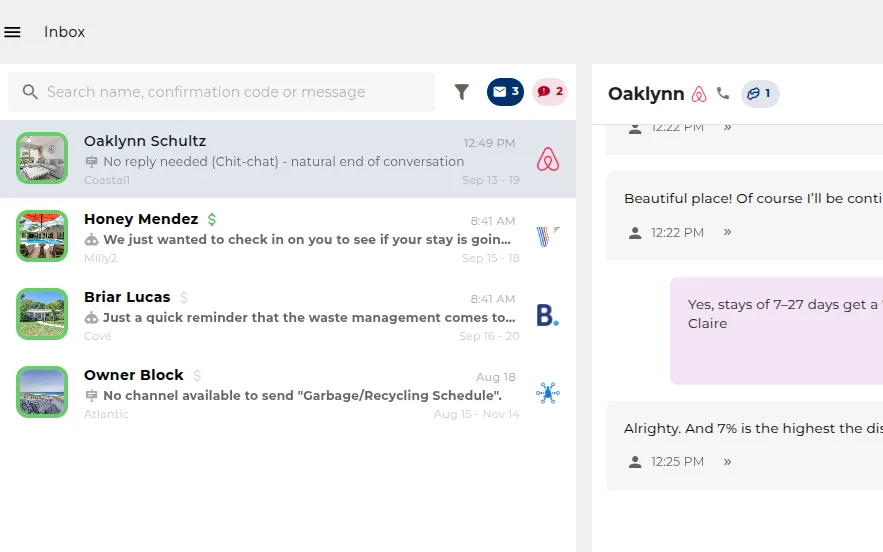Click note icon before 'No reply needed'
The image size is (883, 552).
91,162
